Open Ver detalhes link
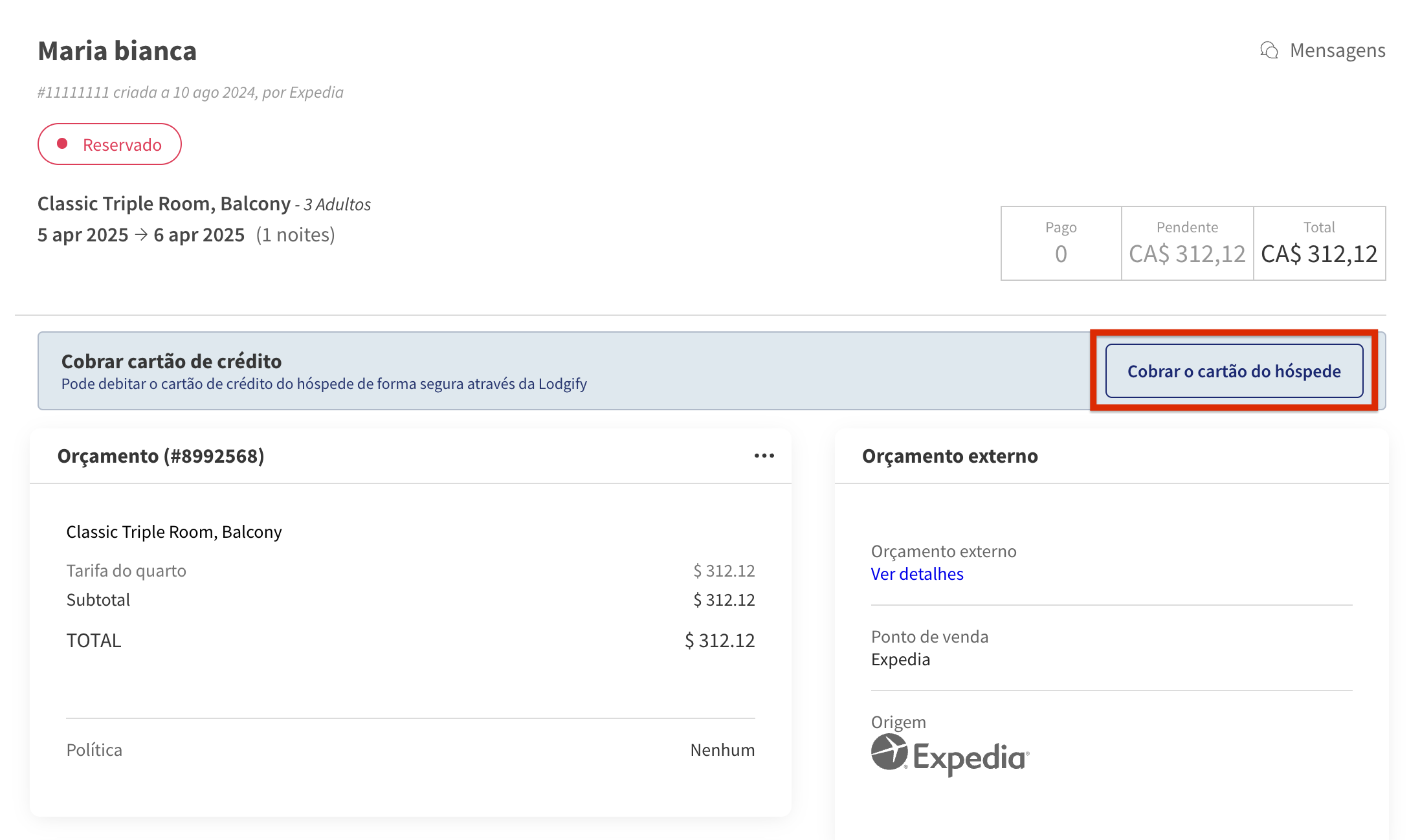Image resolution: width=1420 pixels, height=840 pixels. 916,574
